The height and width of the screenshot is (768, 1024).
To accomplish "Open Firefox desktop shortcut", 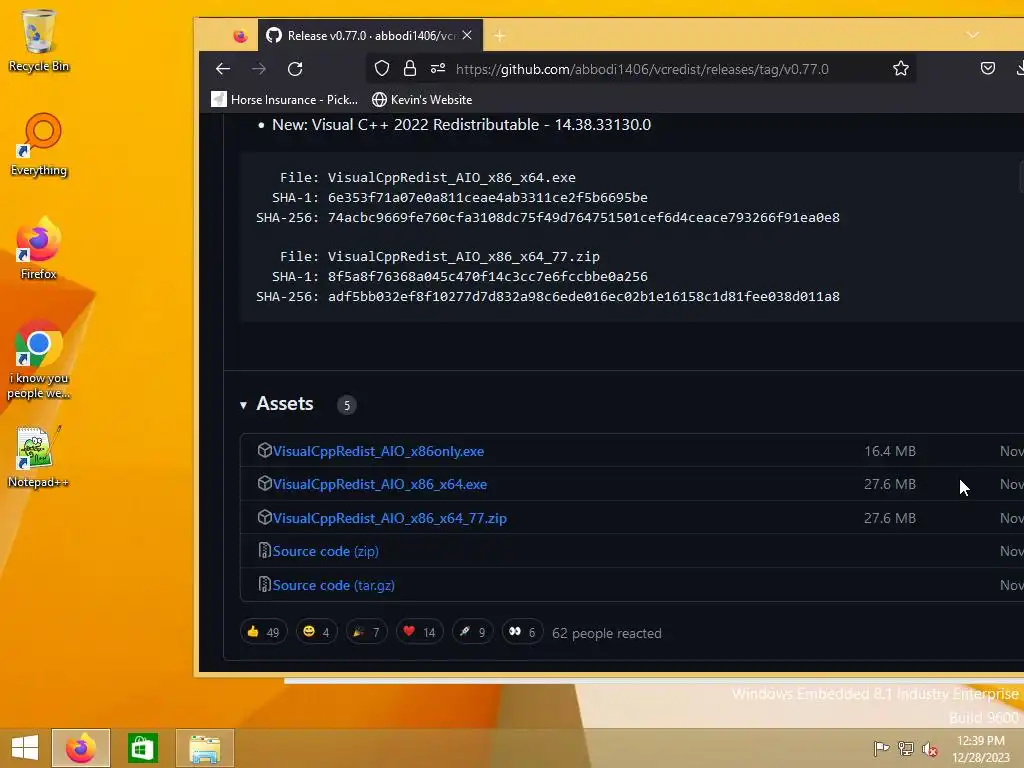I will click(39, 248).
